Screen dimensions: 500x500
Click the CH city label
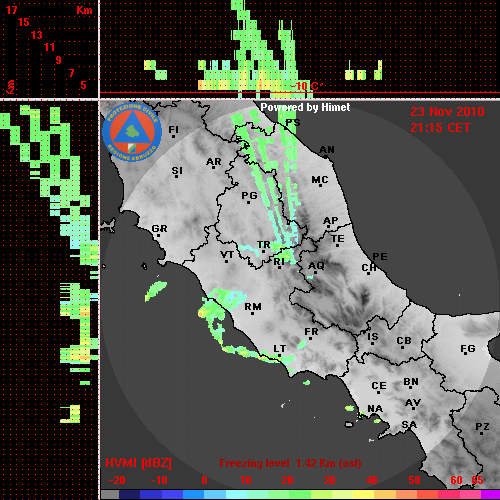coord(369,268)
